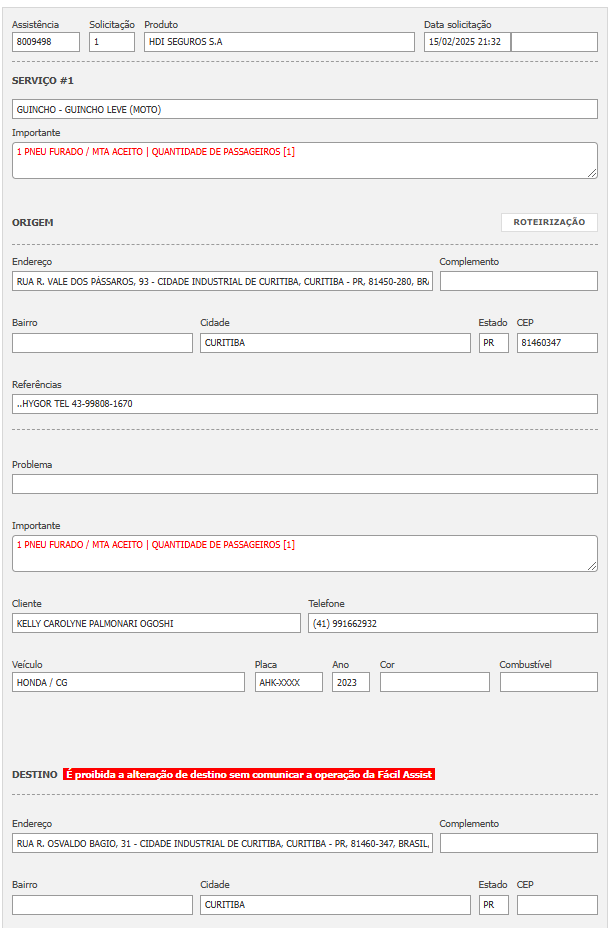609x928 pixels.
Task: Click the Importante text area under Serviço #1
Action: pyautogui.click(x=305, y=160)
